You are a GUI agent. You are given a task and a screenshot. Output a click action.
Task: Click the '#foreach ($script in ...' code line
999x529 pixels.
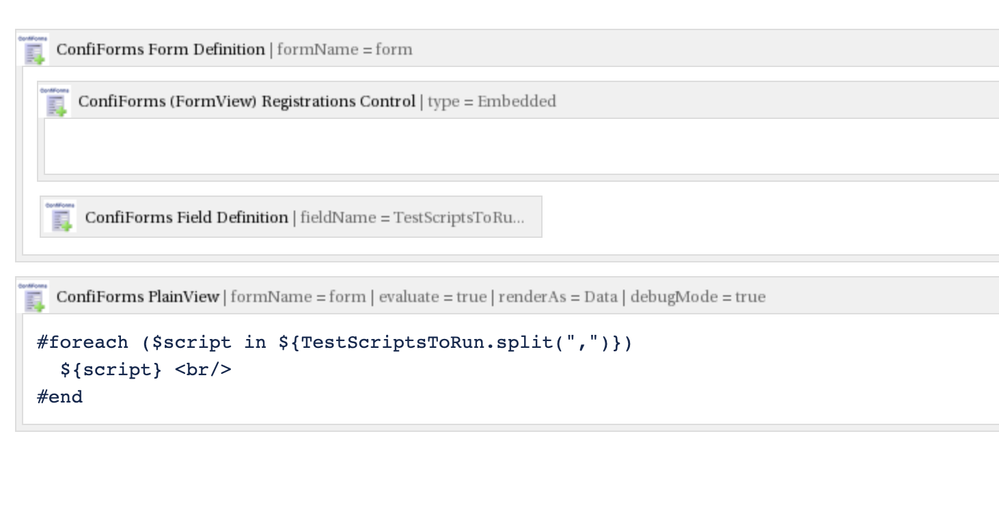334,343
